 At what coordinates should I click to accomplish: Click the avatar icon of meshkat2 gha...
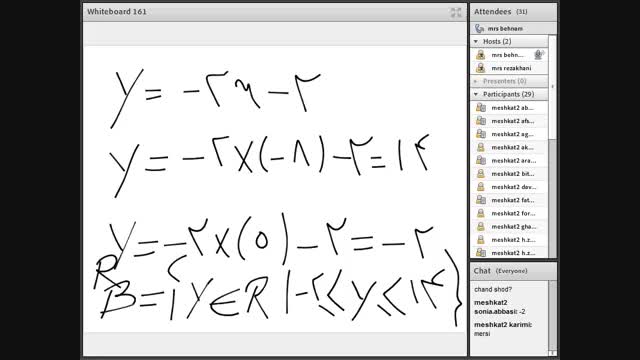(481, 226)
